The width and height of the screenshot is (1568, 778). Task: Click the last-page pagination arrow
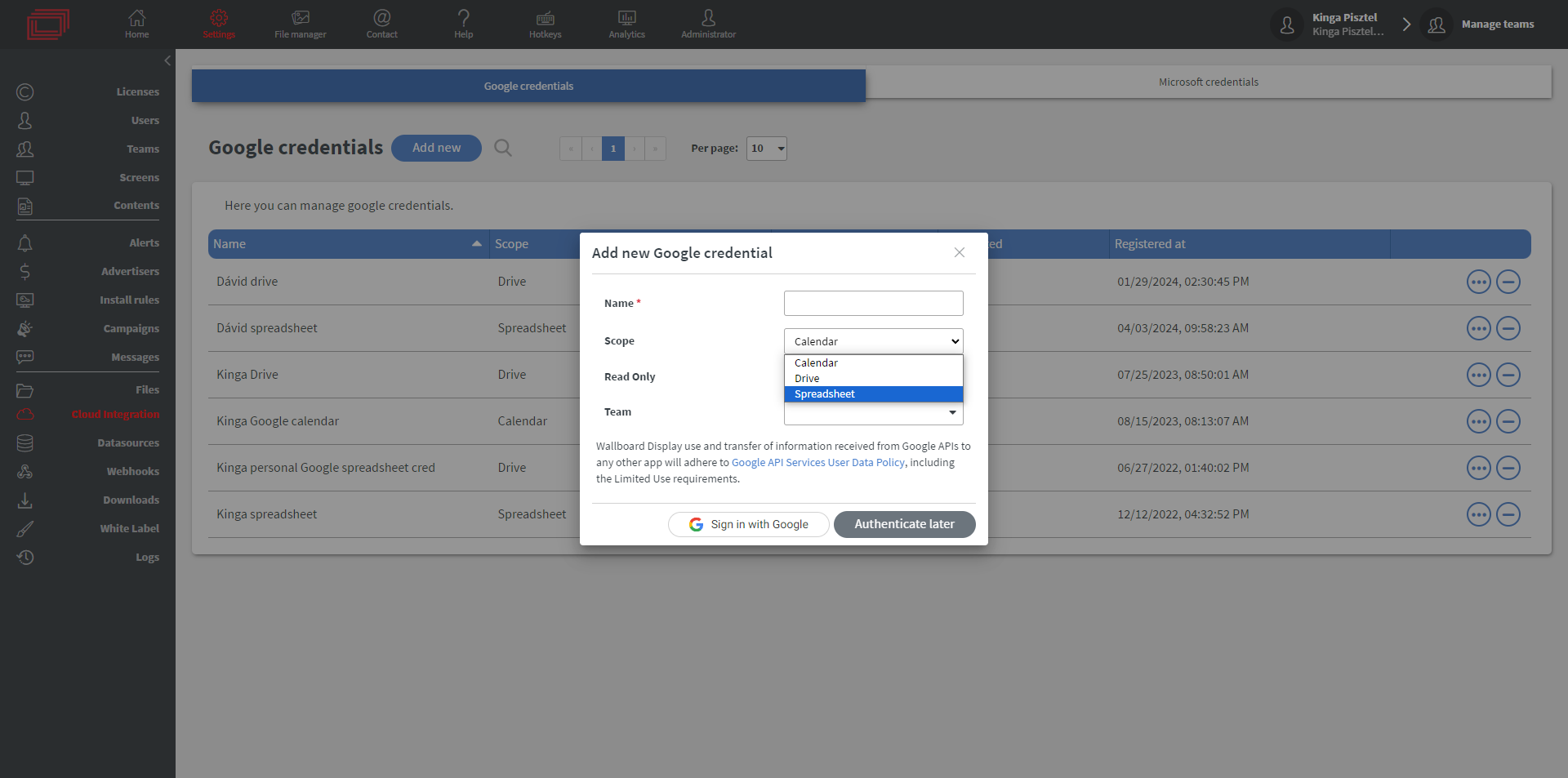(x=655, y=149)
